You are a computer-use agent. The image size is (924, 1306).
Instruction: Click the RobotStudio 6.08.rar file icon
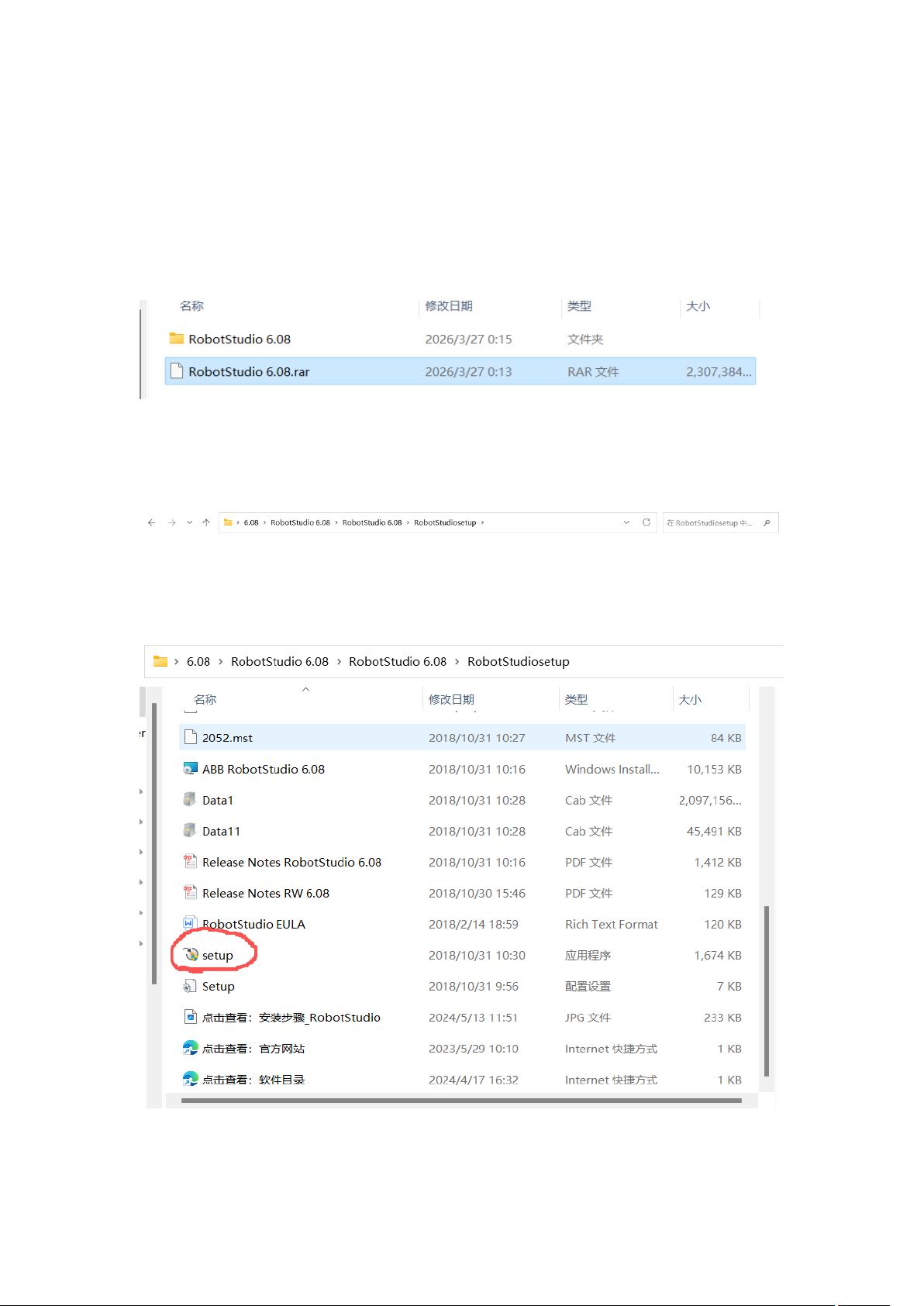click(x=177, y=371)
